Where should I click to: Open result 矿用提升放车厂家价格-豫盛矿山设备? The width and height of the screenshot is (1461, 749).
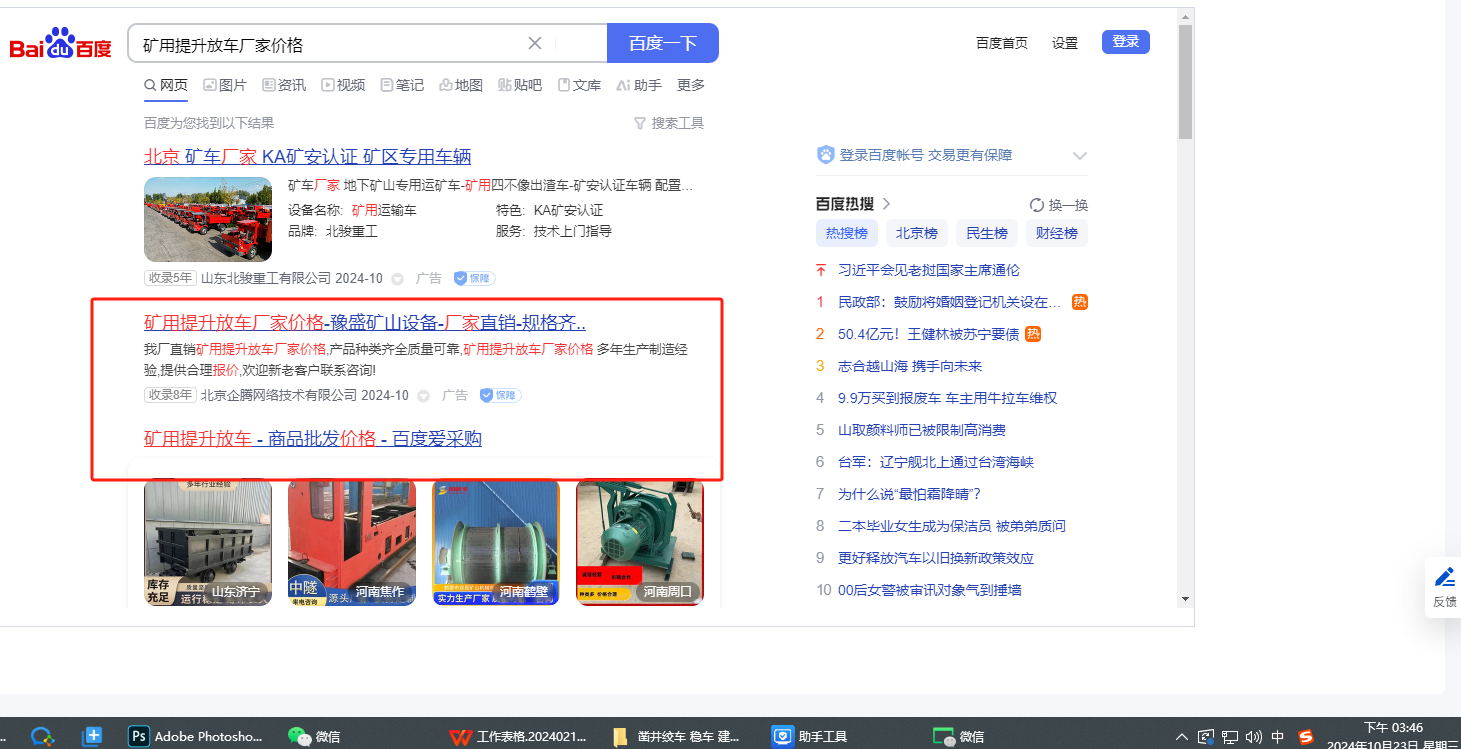(365, 322)
